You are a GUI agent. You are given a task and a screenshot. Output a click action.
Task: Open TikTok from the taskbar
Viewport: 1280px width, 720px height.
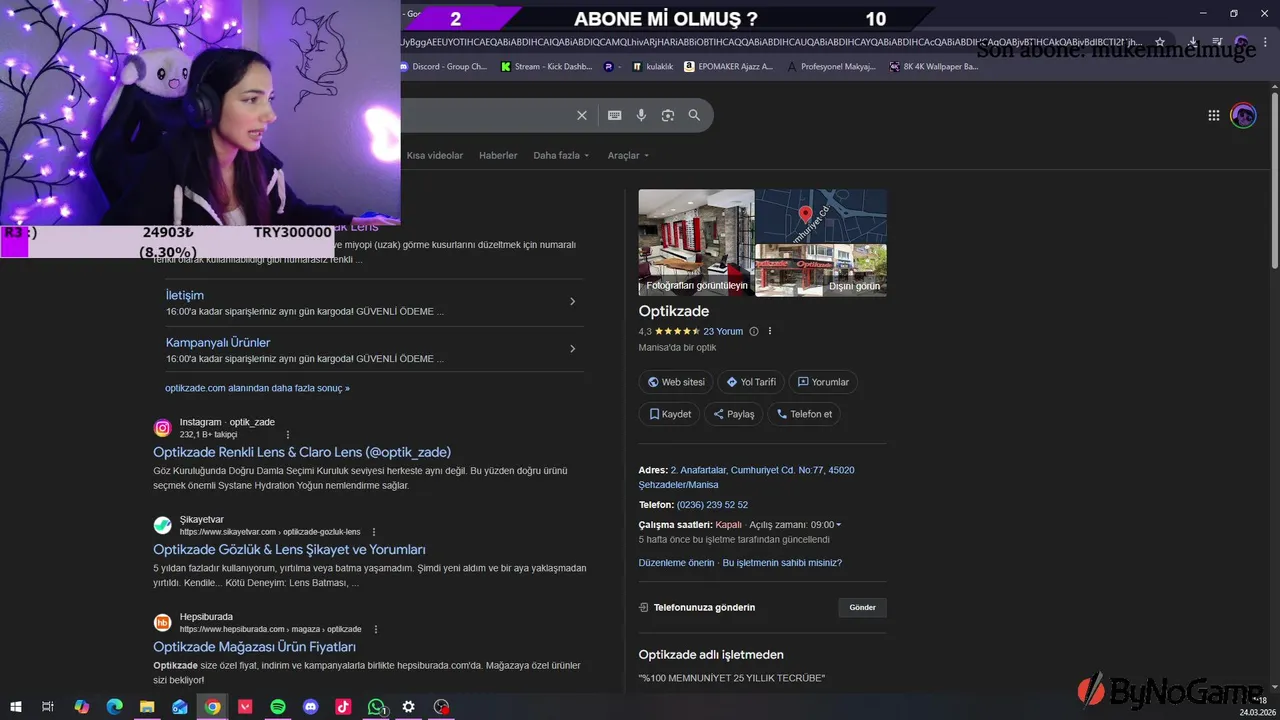343,707
